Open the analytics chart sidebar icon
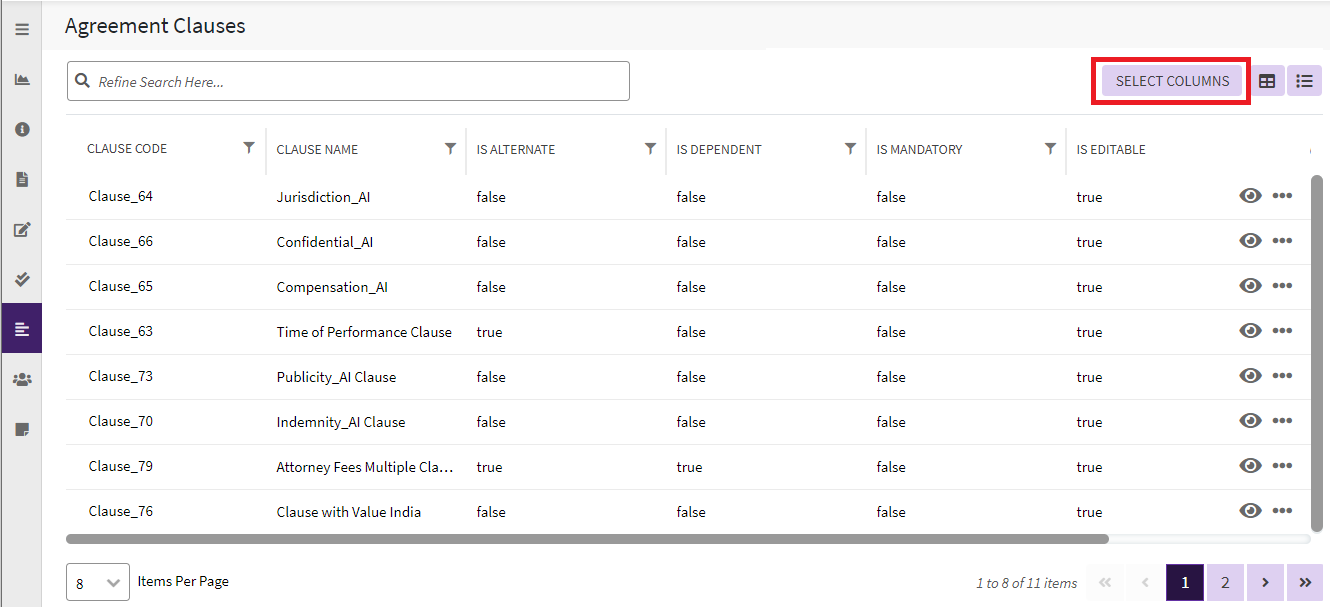This screenshot has height=607, width=1330. [x=21, y=79]
